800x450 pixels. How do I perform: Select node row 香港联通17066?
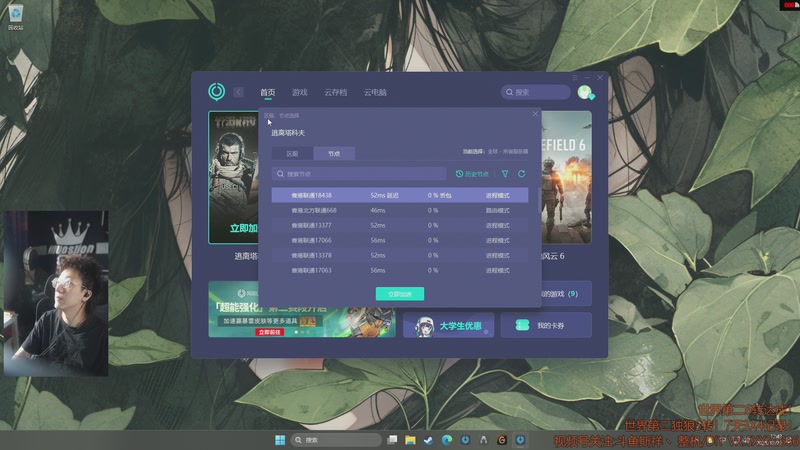399,240
